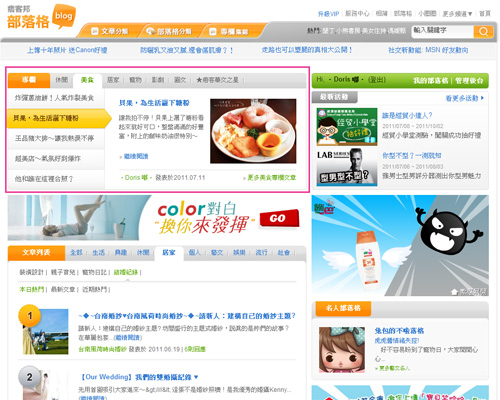Open the blue activity title above 2011/07/06
The image size is (500, 400).
(x=412, y=156)
